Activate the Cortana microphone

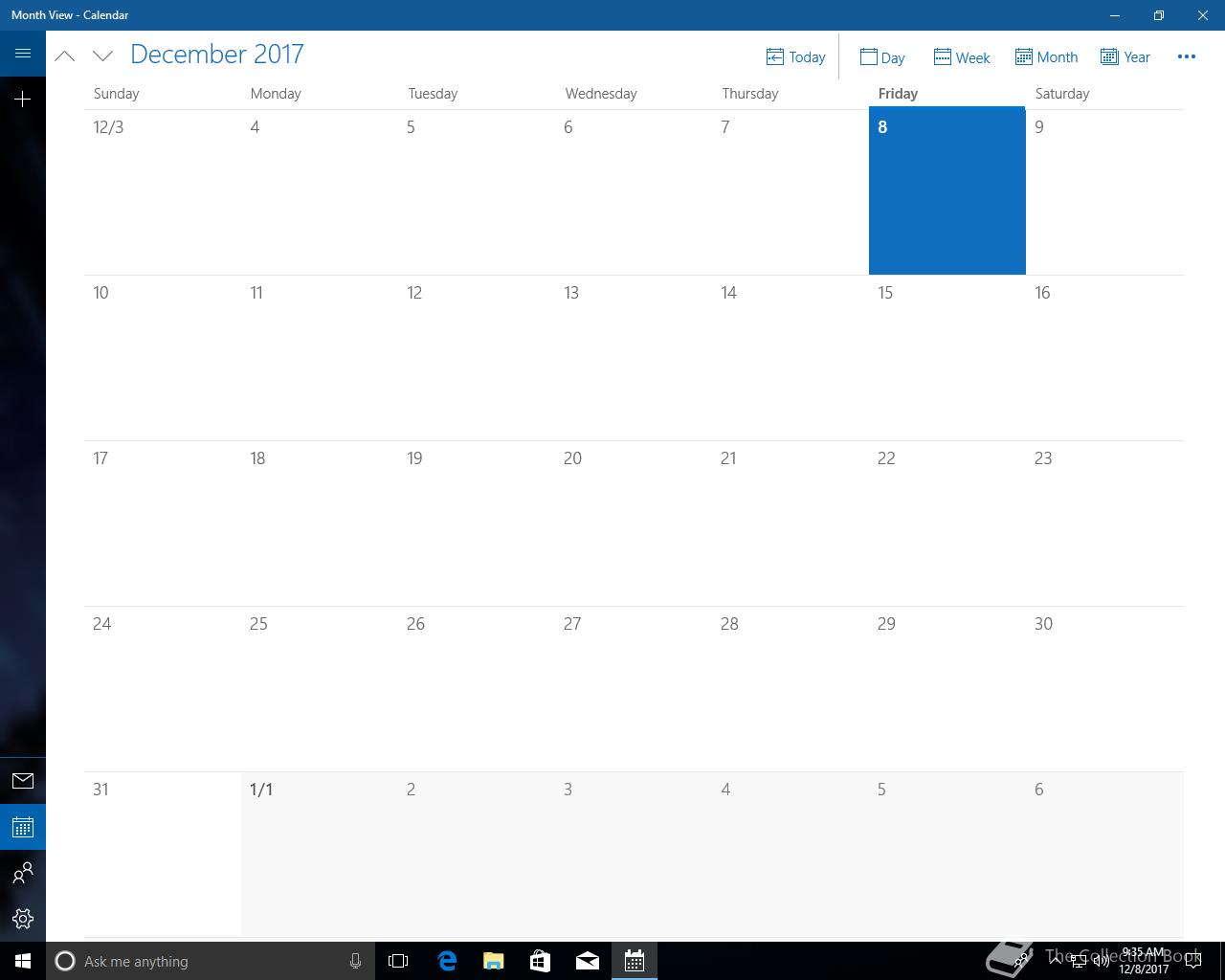coord(355,961)
